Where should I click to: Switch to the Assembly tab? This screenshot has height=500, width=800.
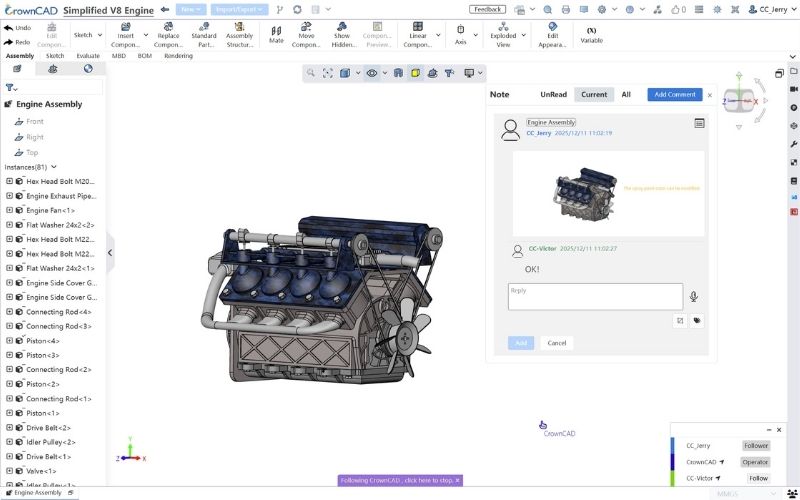tap(20, 56)
